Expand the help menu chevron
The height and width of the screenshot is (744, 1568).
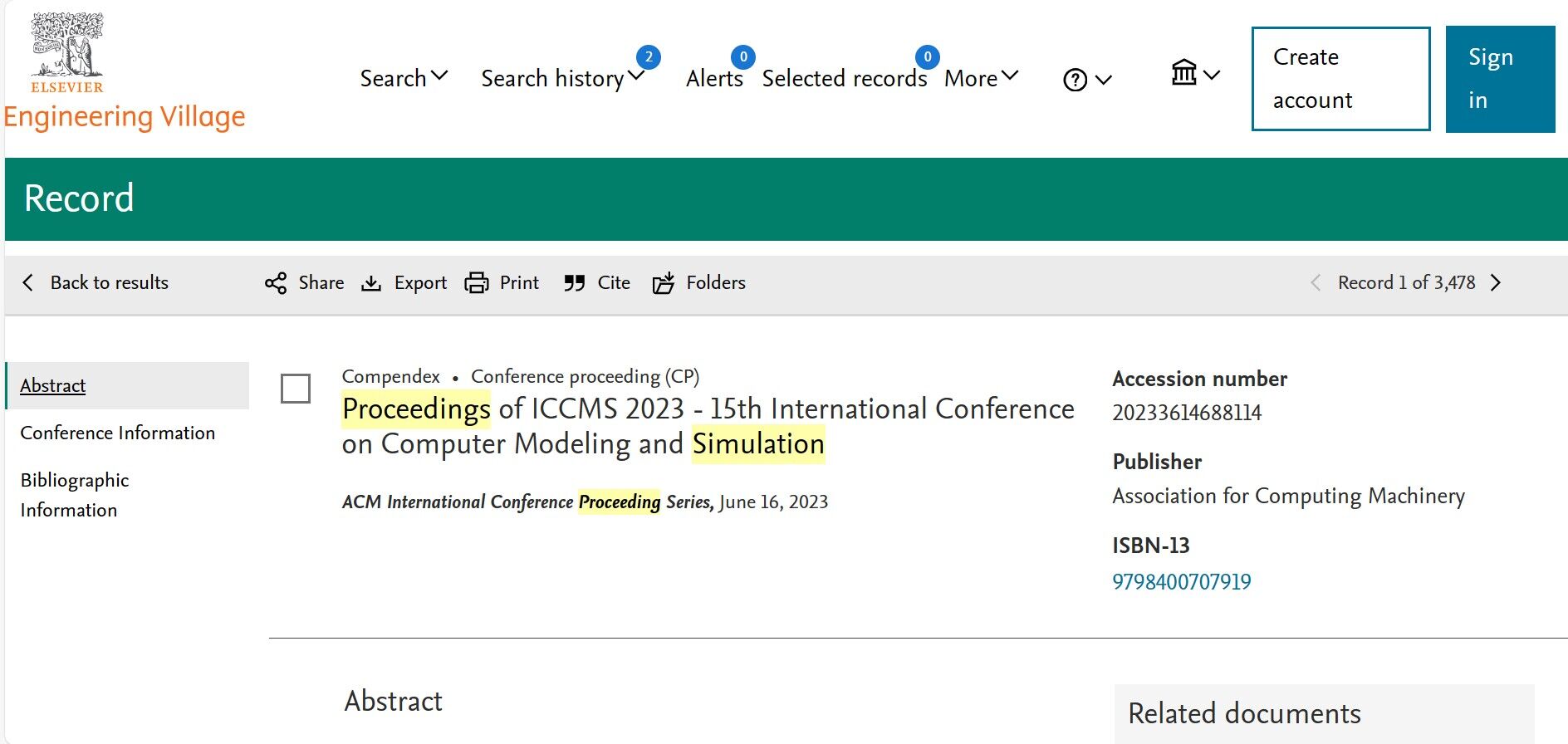click(x=1104, y=80)
